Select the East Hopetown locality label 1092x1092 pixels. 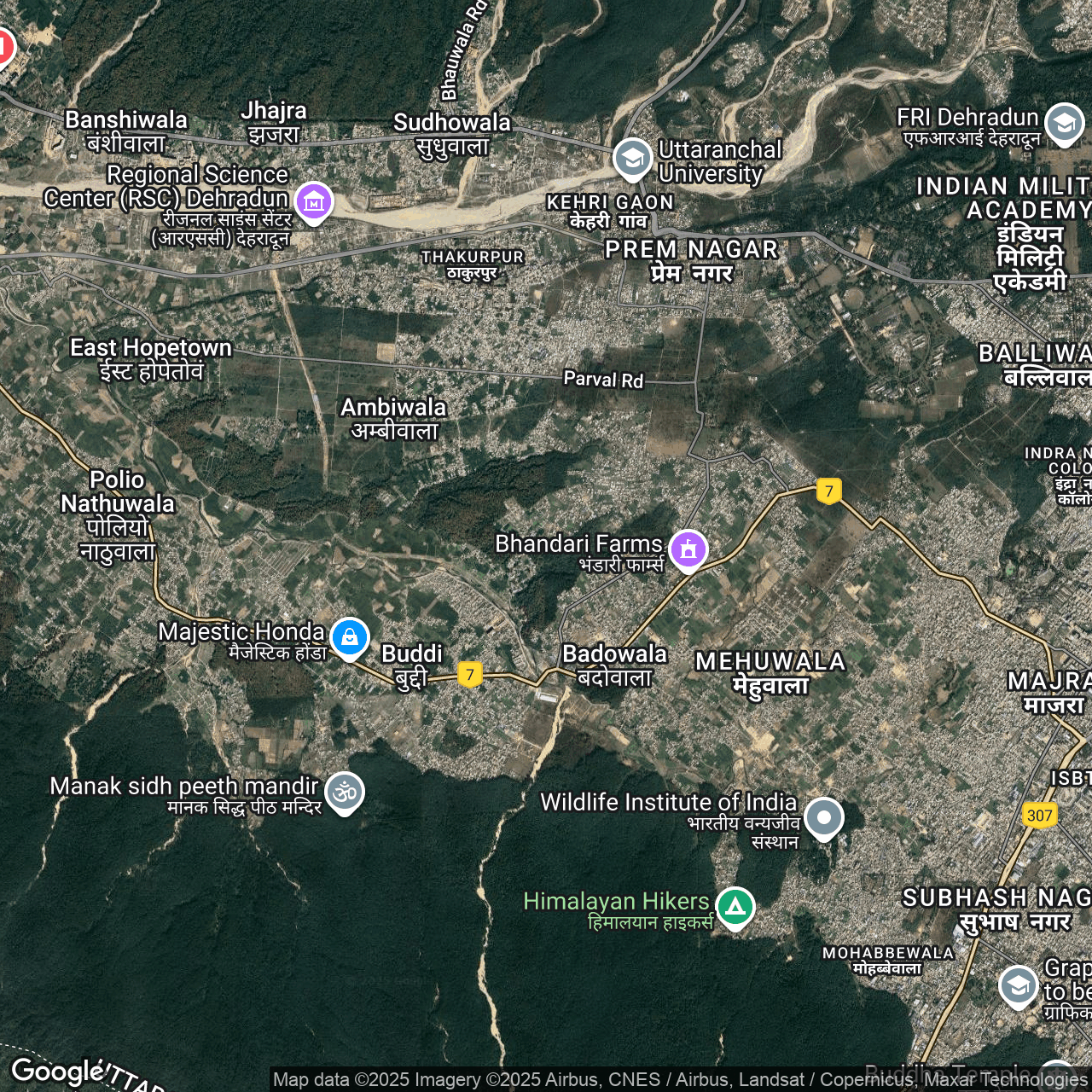(151, 358)
